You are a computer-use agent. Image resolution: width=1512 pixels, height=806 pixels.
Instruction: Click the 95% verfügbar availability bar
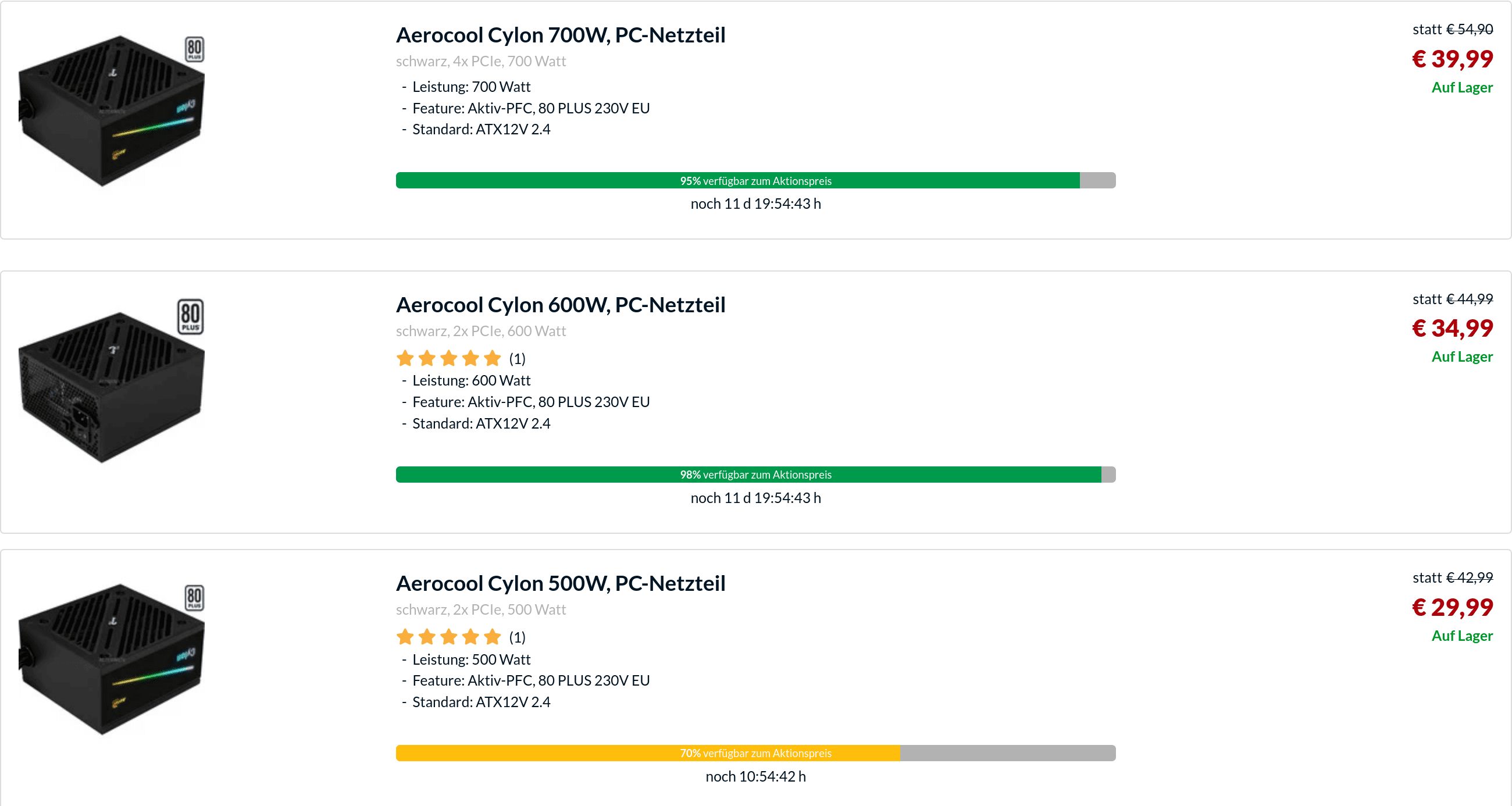pyautogui.click(x=755, y=181)
